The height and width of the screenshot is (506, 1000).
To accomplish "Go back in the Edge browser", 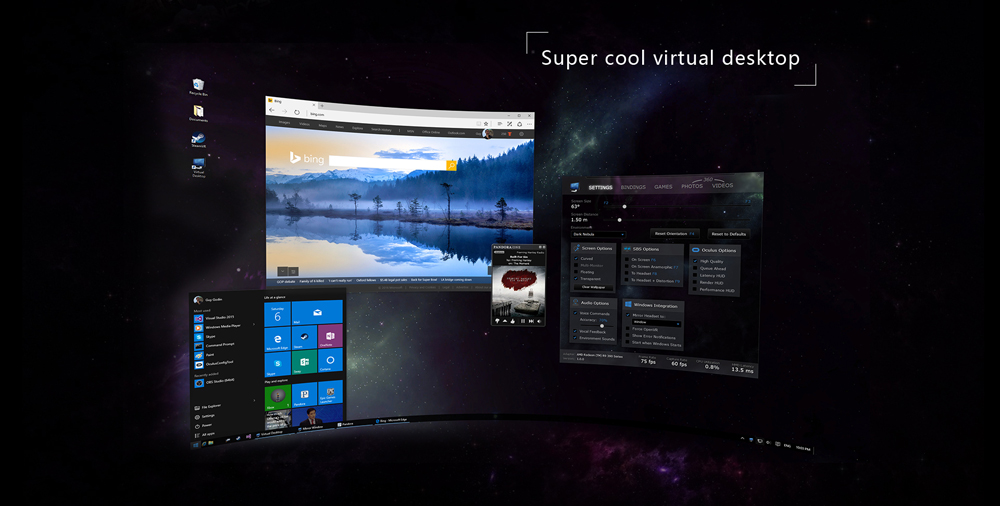I will coord(272,111).
